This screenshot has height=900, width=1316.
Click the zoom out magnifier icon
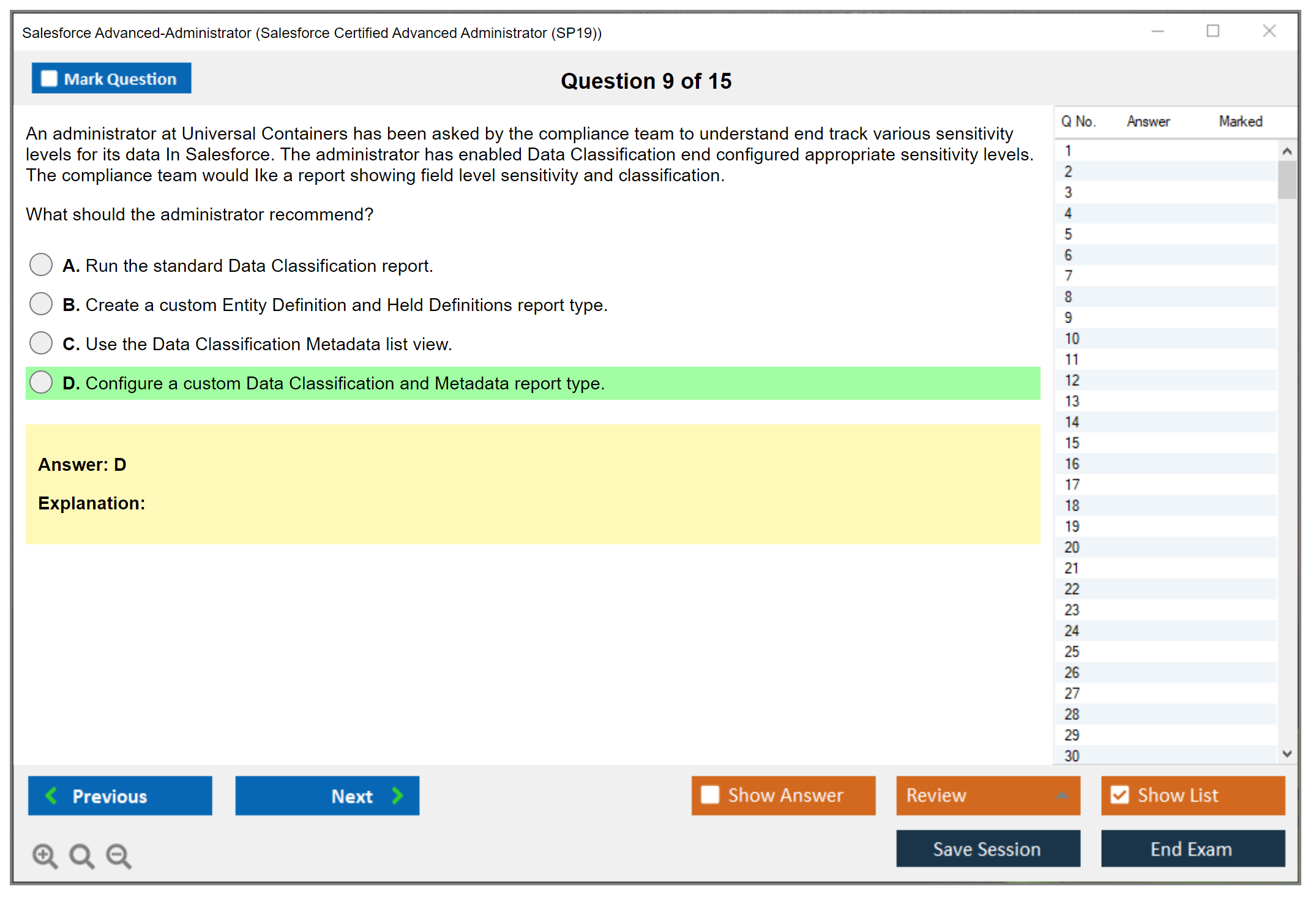pyautogui.click(x=119, y=855)
